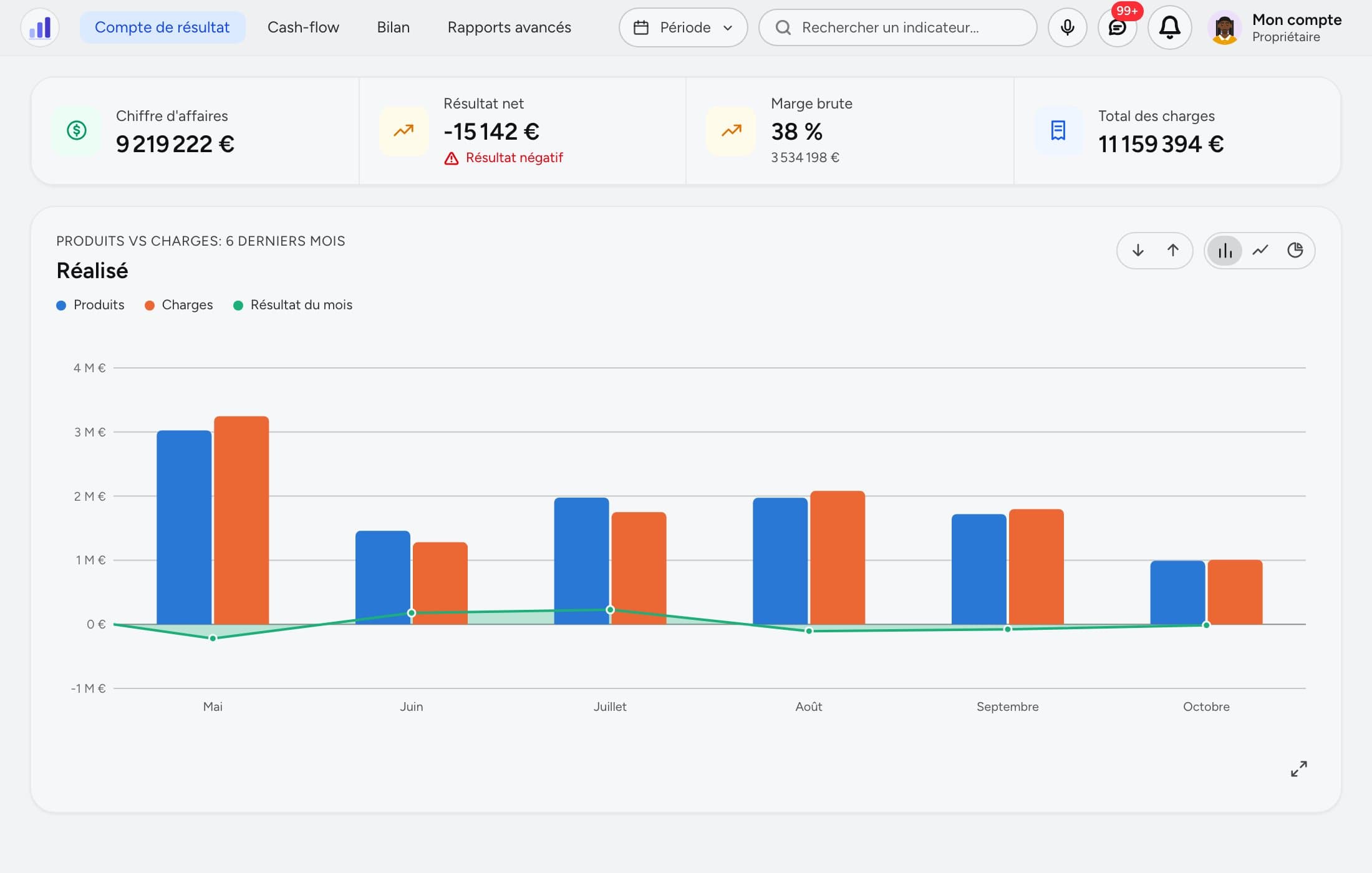This screenshot has height=873, width=1372.
Task: Click the search magnifier icon
Action: point(783,27)
